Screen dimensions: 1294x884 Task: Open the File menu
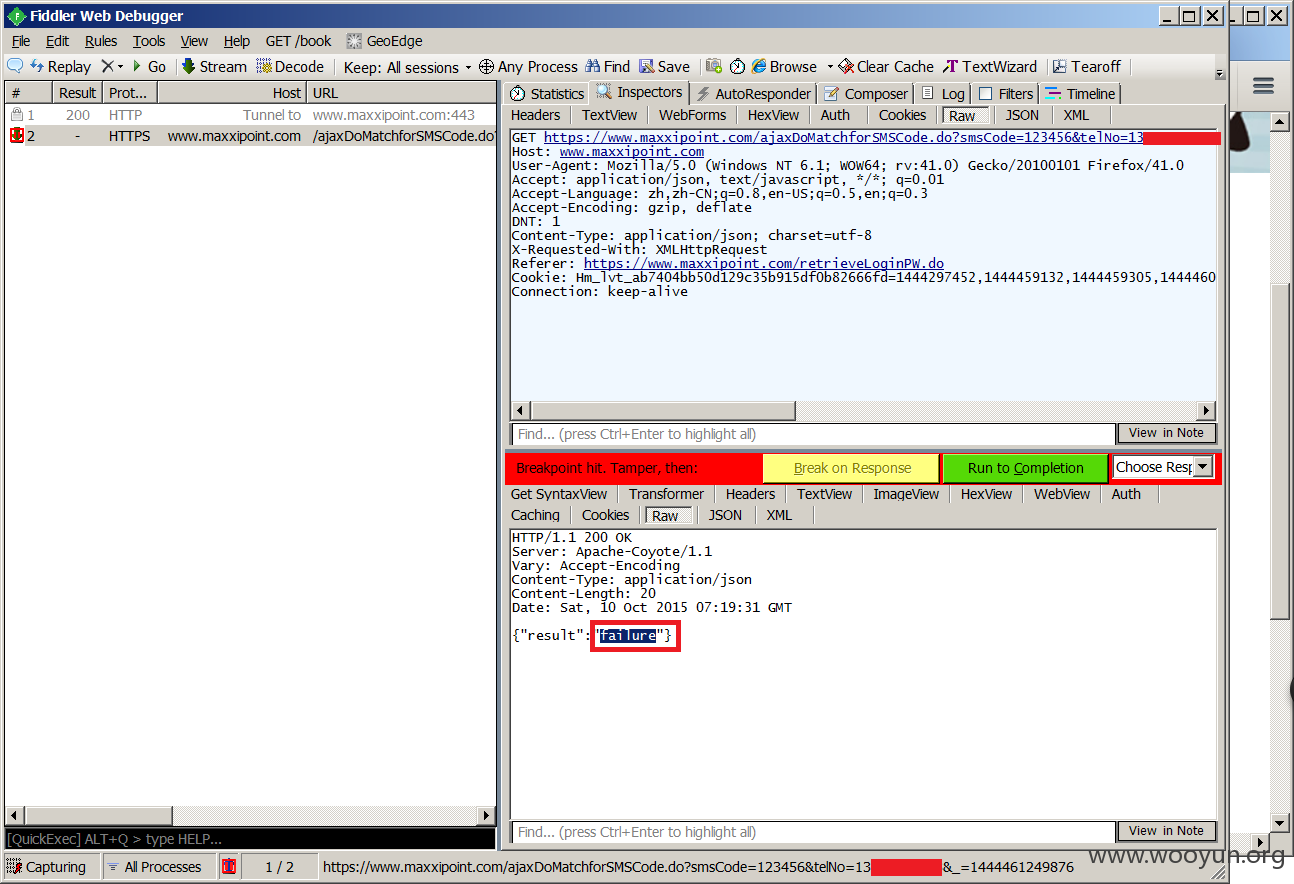point(21,41)
